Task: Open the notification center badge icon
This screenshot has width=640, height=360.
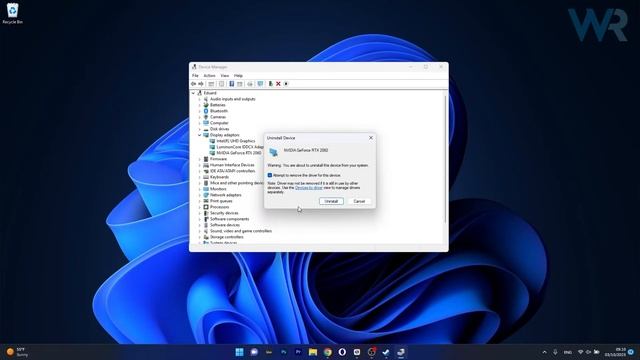Action: (x=631, y=352)
